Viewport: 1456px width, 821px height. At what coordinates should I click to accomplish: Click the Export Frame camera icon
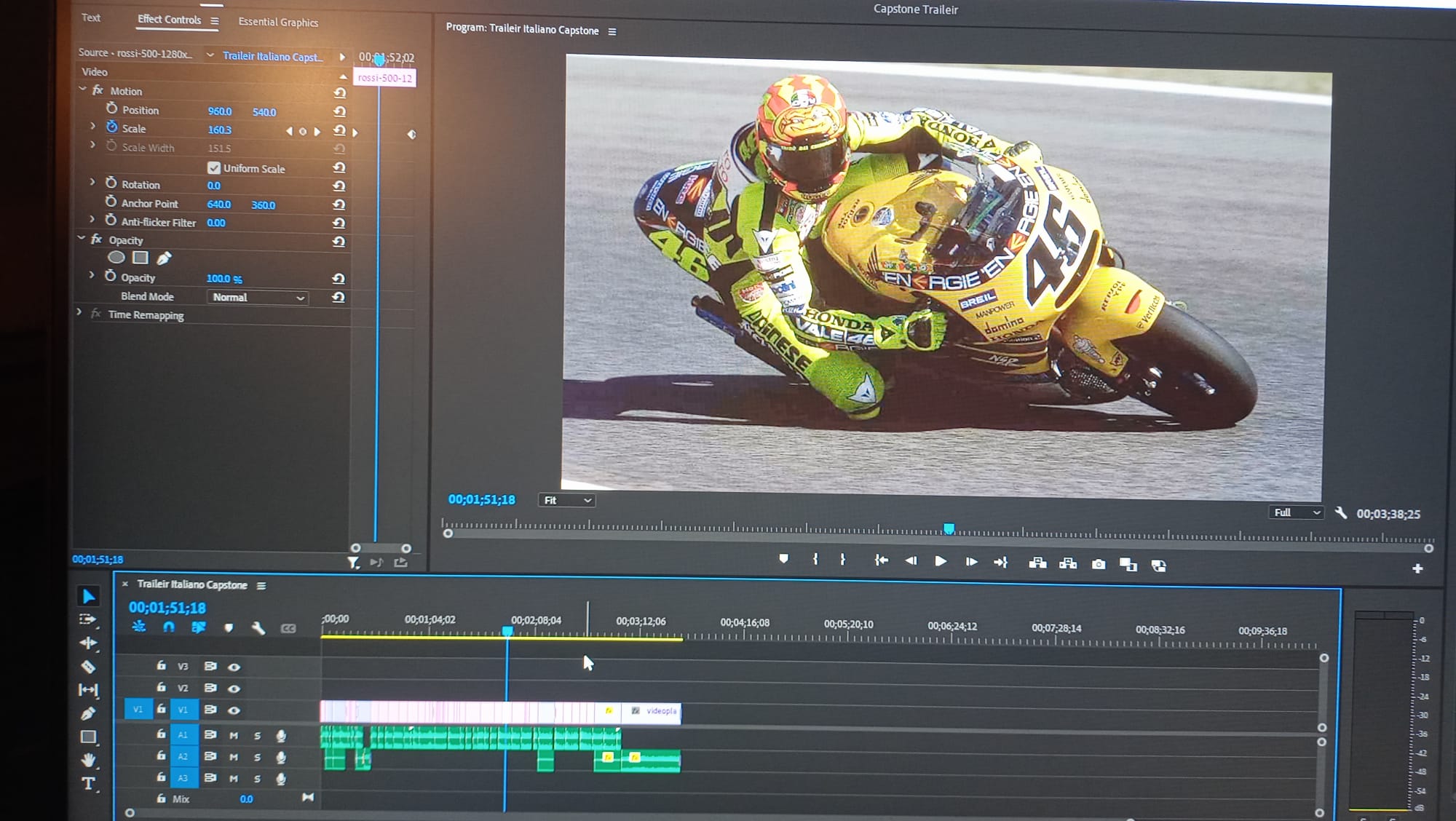(x=1098, y=564)
